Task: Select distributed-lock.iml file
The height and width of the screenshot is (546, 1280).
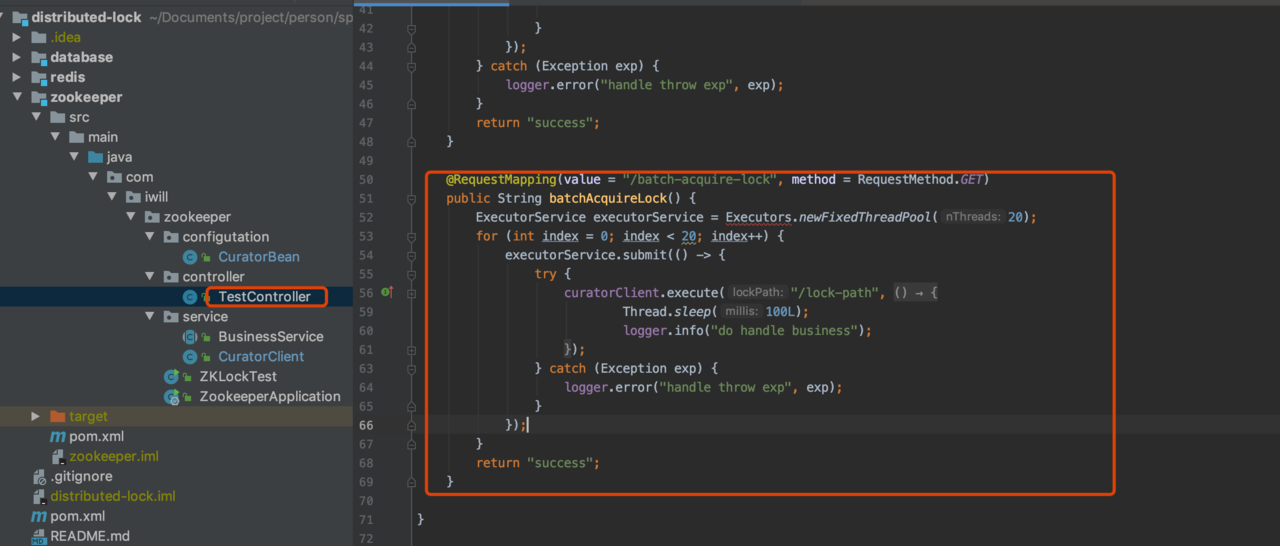Action: pos(113,497)
